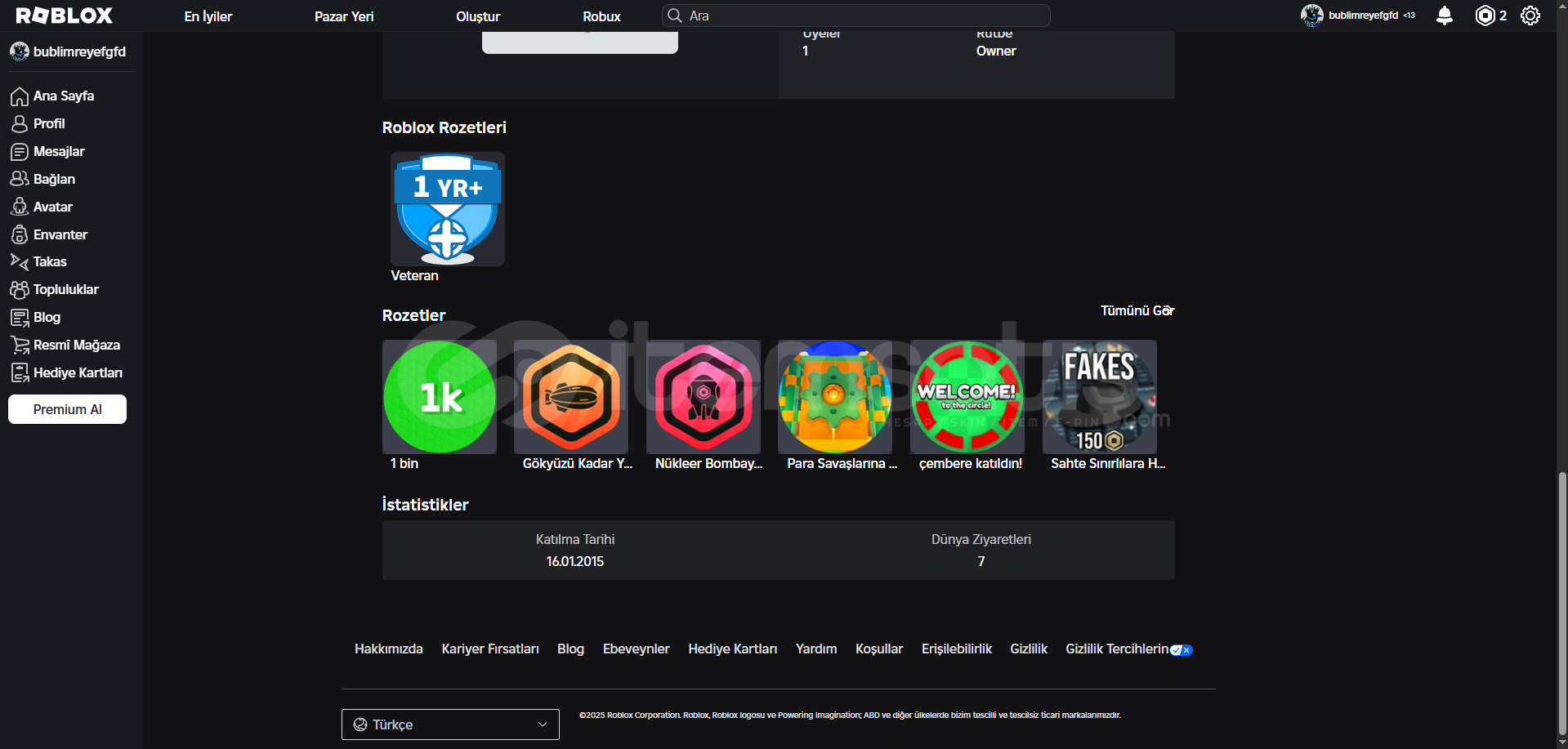Click the Blog footer link
The width and height of the screenshot is (1568, 749).
point(570,649)
